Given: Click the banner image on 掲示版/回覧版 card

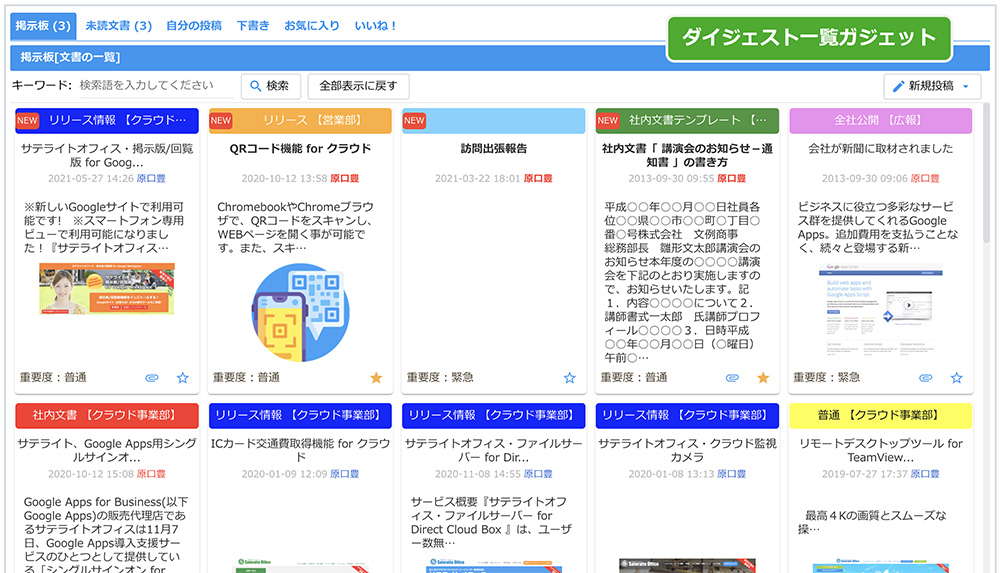Looking at the screenshot, I should pos(107,289).
